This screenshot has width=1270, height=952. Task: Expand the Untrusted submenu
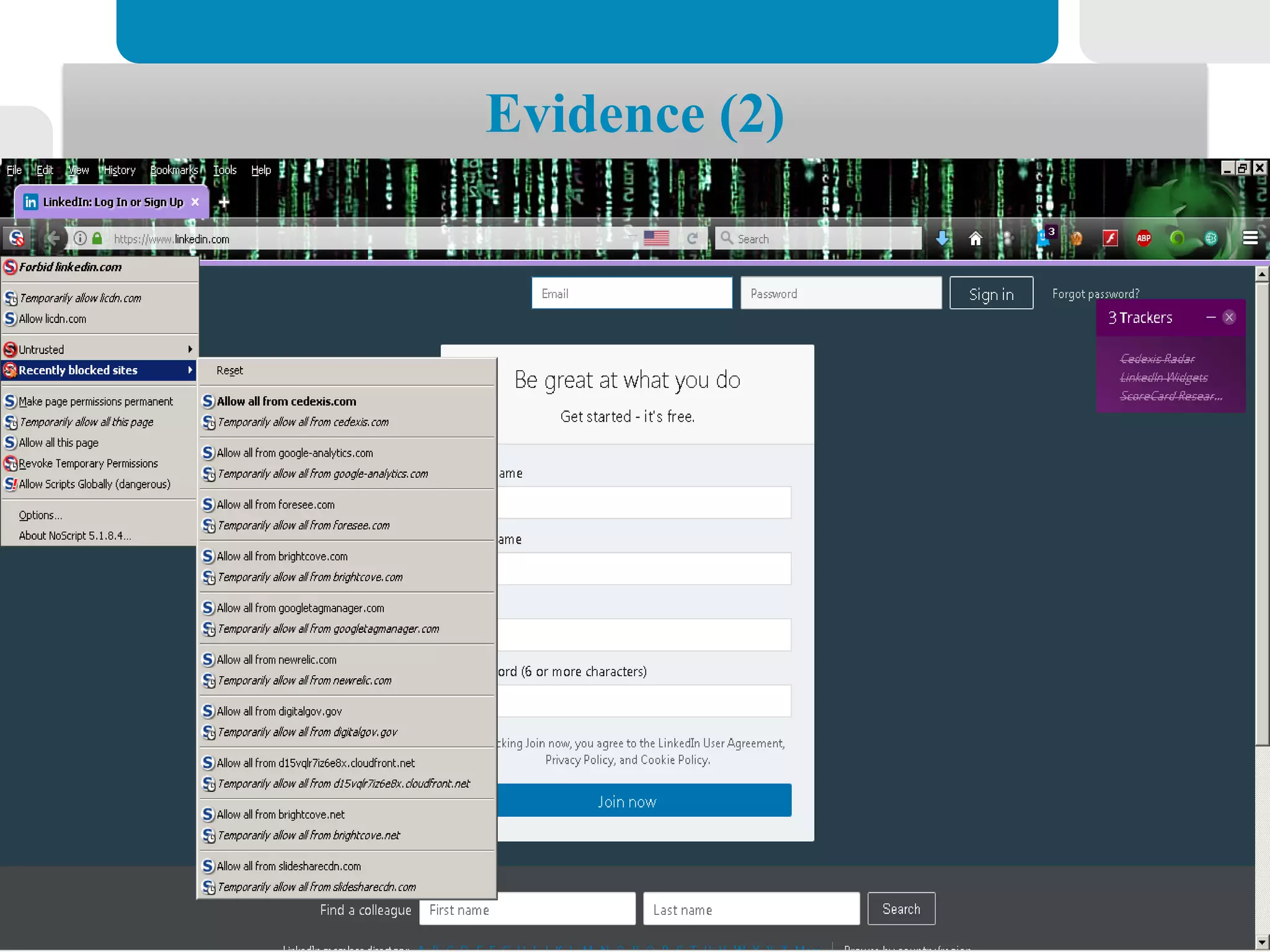click(x=99, y=350)
